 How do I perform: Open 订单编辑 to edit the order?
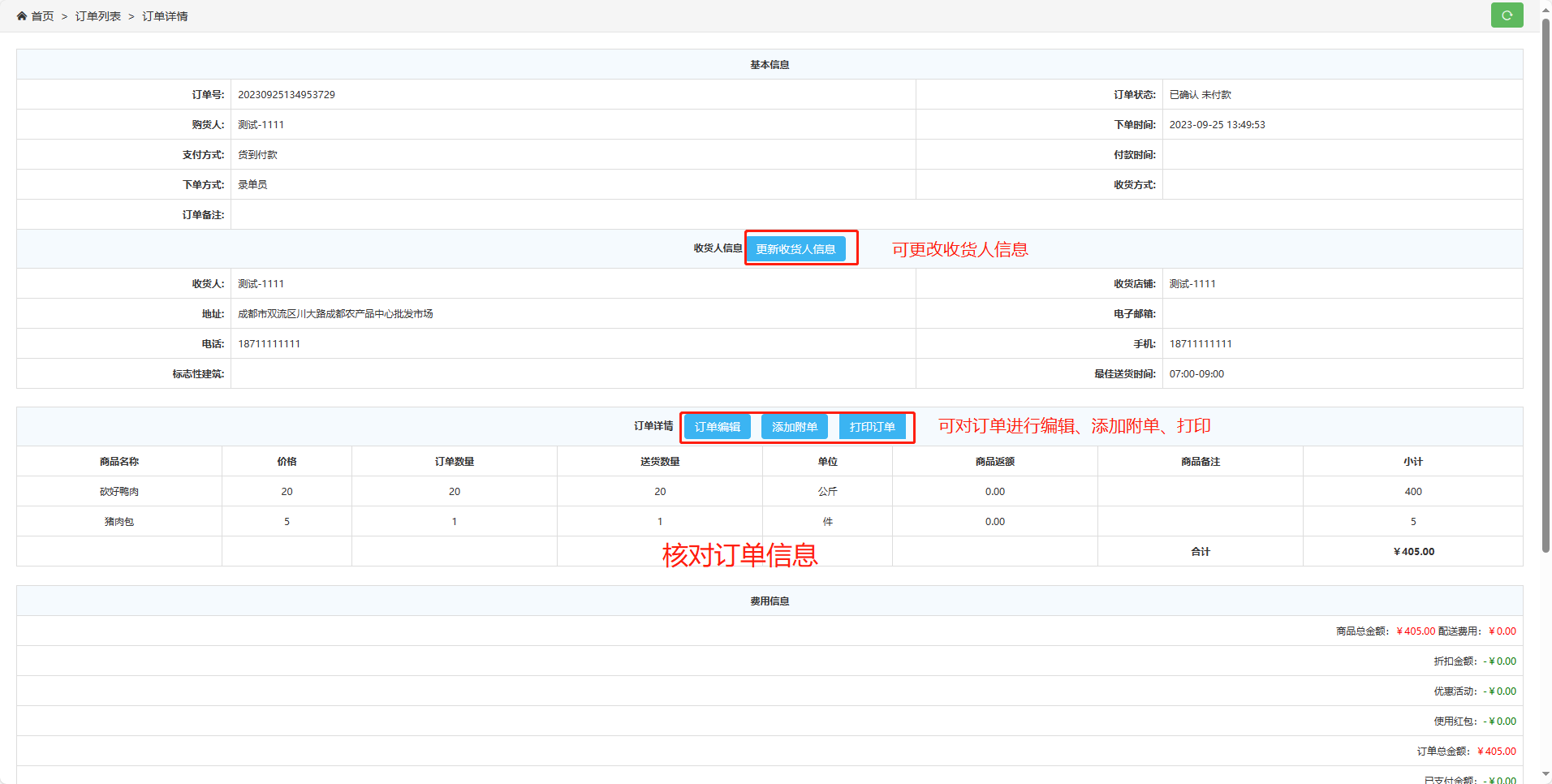(x=717, y=427)
